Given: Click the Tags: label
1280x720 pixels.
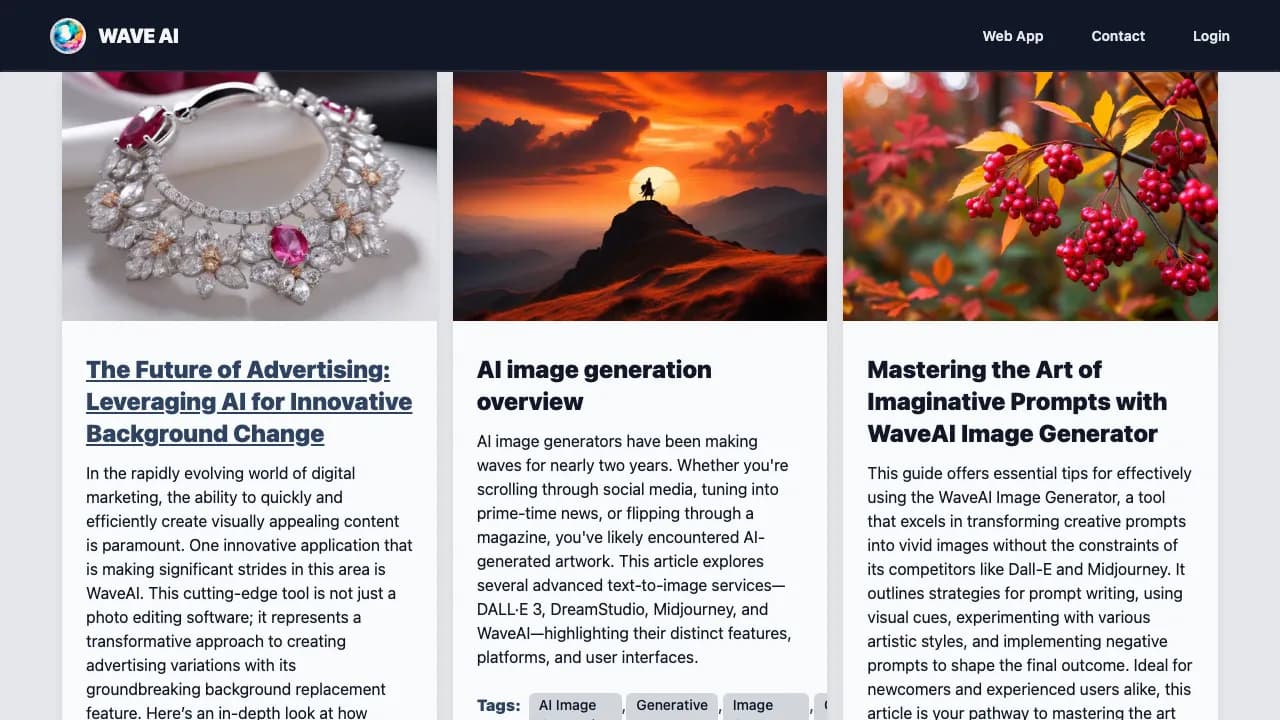Looking at the screenshot, I should [x=498, y=706].
